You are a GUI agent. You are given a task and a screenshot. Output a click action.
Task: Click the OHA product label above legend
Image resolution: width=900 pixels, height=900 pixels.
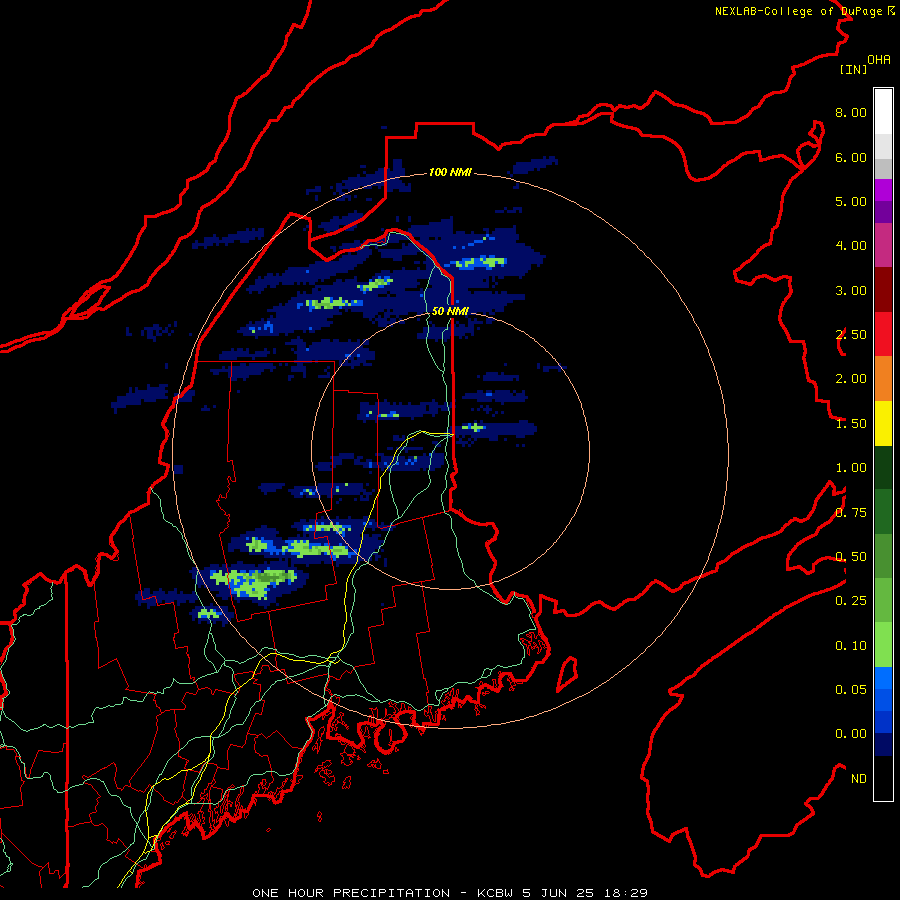point(879,60)
